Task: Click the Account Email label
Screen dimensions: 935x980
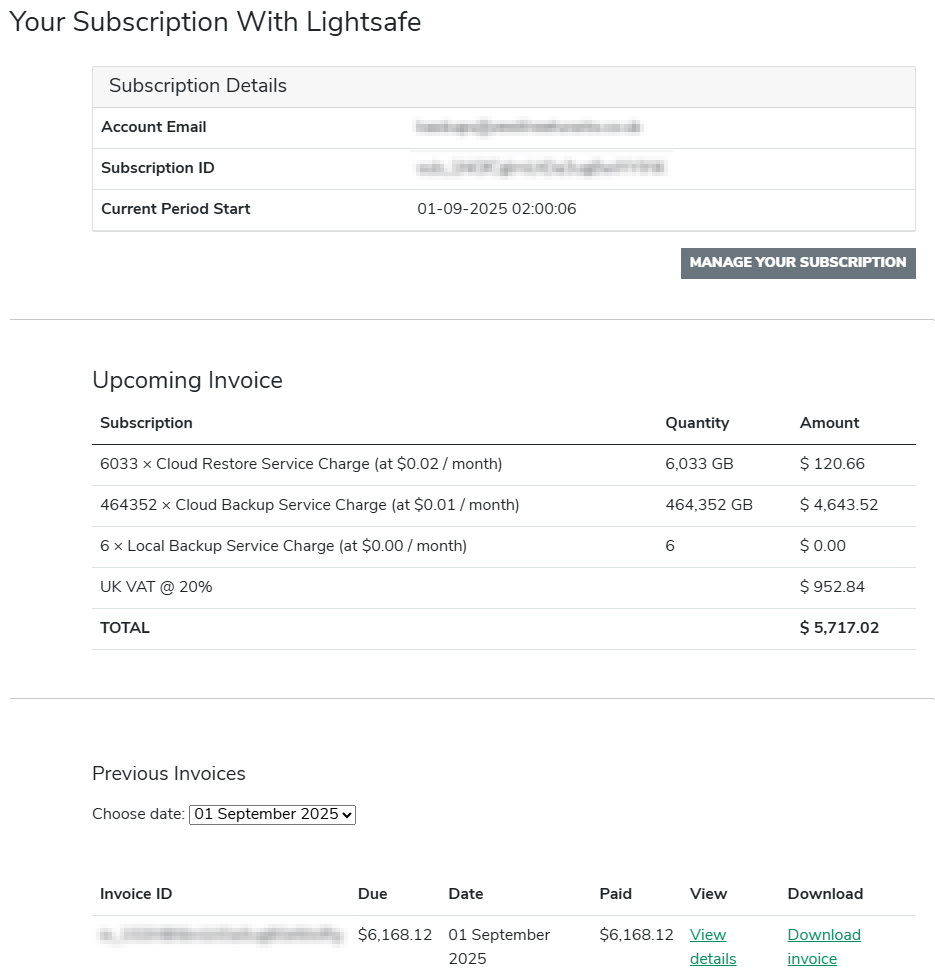Action: (154, 127)
